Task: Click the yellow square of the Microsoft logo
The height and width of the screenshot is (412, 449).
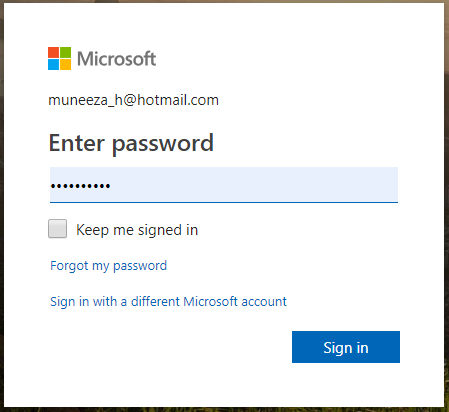Action: click(x=66, y=65)
